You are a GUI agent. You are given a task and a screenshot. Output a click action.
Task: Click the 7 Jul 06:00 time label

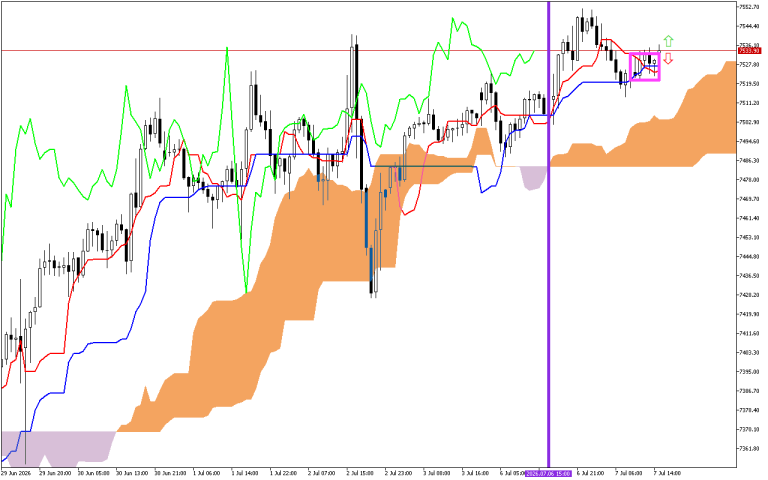[629, 474]
